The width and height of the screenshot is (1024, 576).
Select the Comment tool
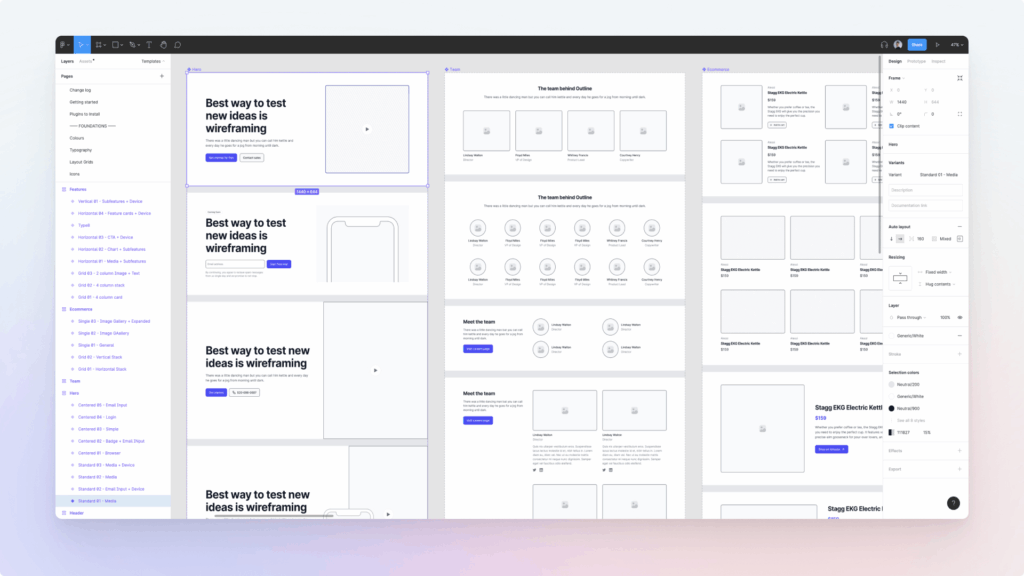point(178,45)
